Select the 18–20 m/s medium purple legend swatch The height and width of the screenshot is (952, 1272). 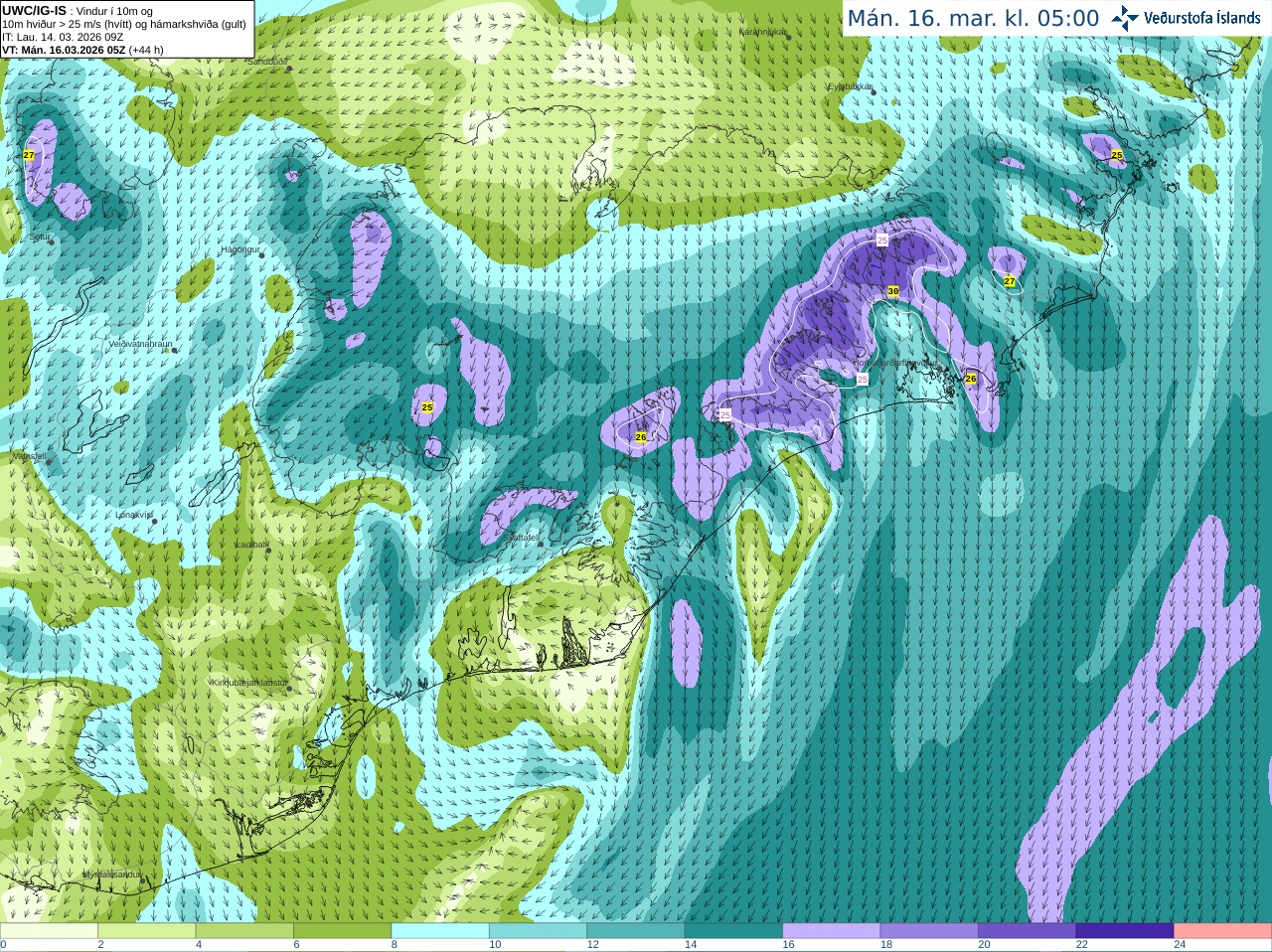point(929,930)
